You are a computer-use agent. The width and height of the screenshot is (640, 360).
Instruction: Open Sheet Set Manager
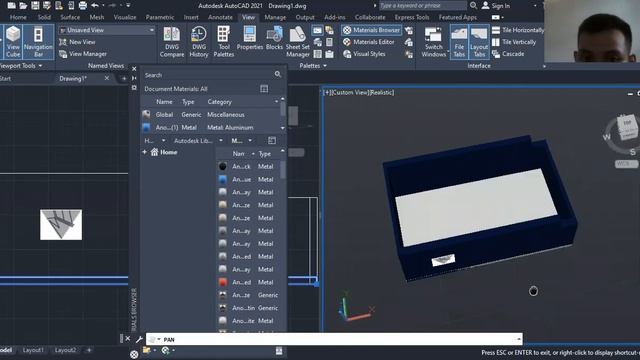298,42
